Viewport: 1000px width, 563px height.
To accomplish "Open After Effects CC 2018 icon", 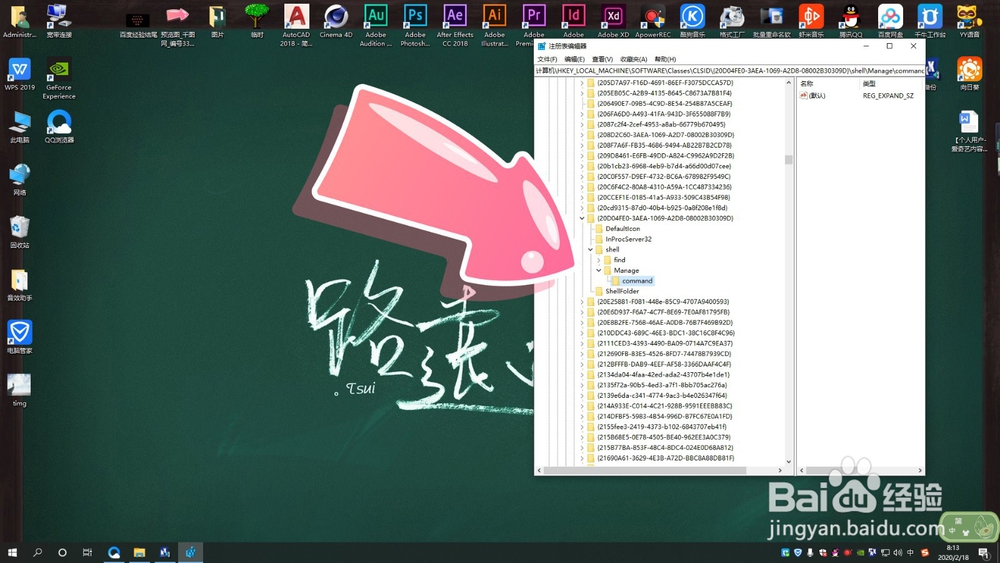I will (x=455, y=25).
